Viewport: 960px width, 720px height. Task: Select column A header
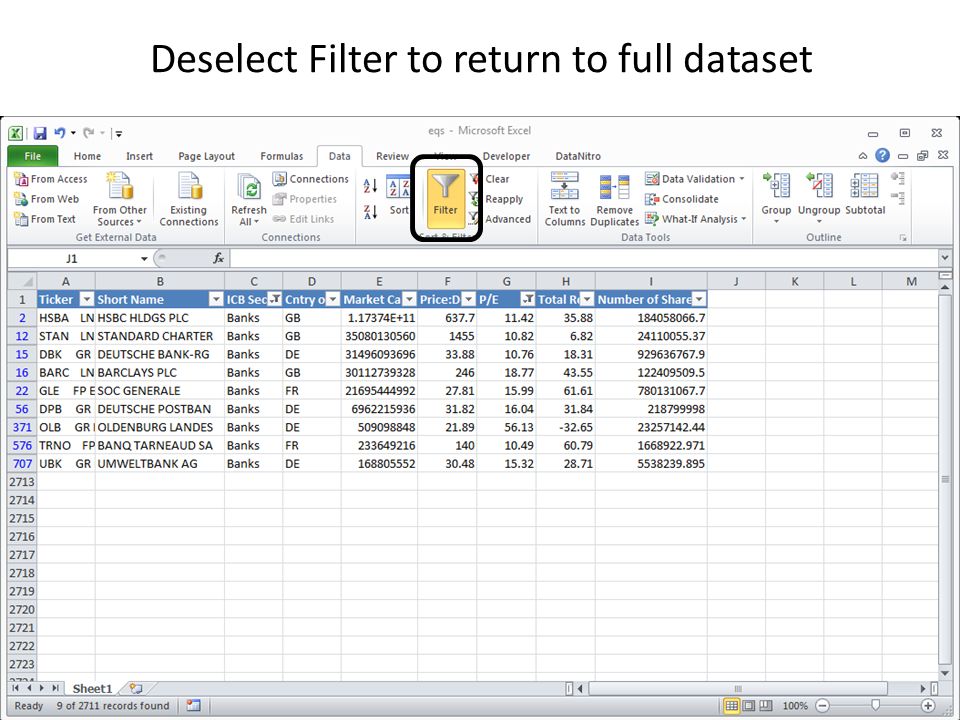66,281
